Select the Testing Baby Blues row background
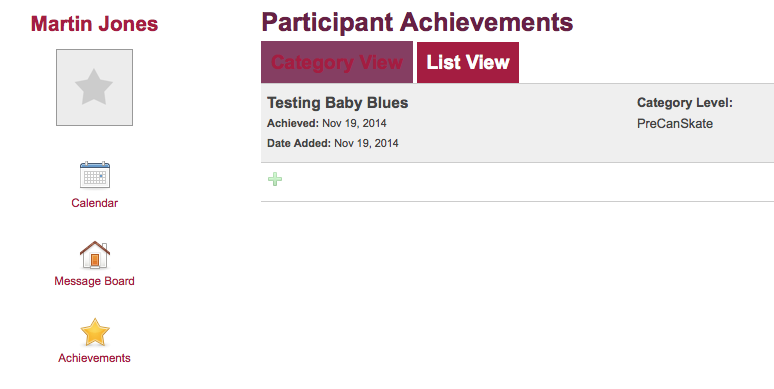Viewport: 774px width, 389px height. click(517, 123)
